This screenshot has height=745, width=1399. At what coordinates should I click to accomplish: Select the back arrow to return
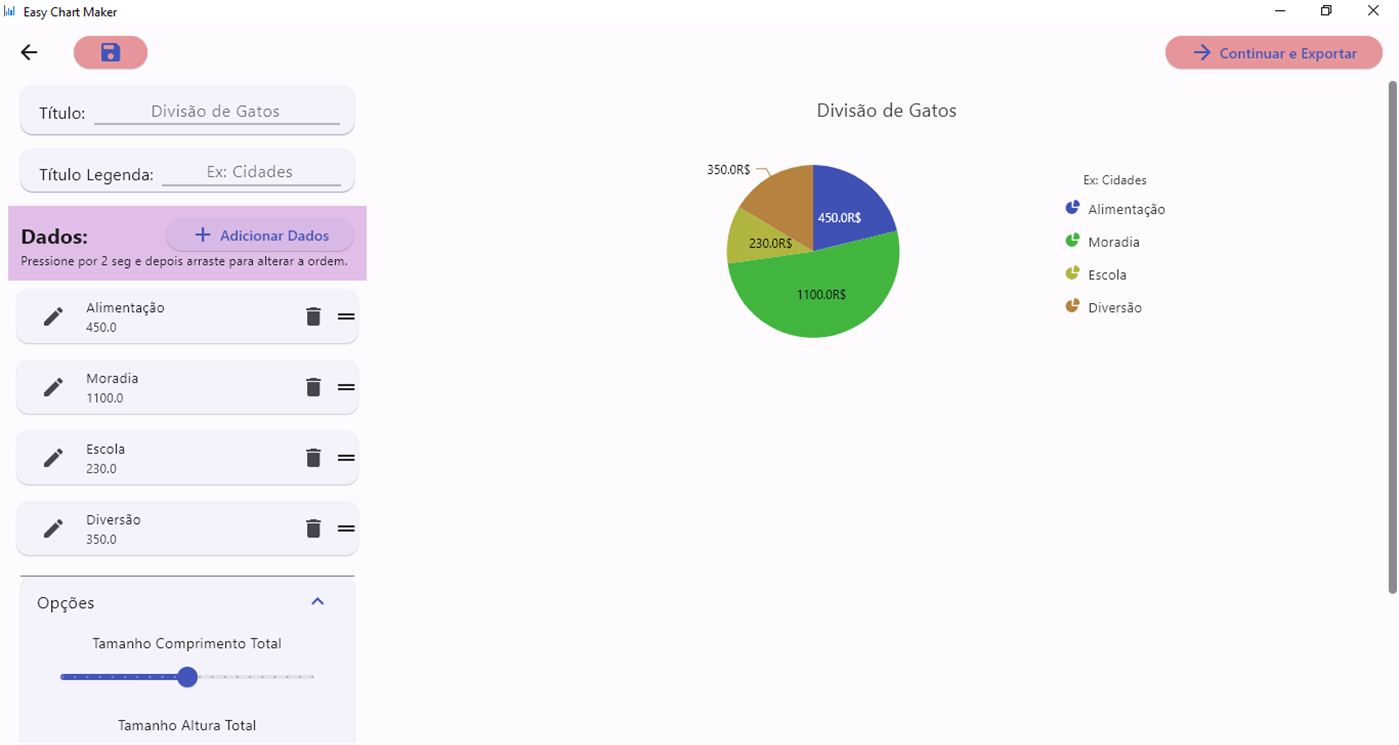click(x=28, y=52)
